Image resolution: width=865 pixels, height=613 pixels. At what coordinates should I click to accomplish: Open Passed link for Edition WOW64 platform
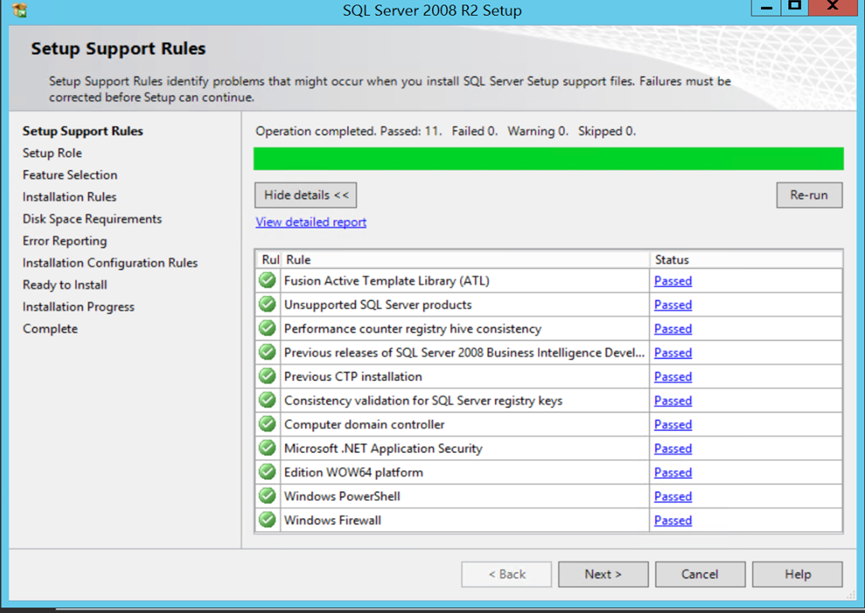673,472
